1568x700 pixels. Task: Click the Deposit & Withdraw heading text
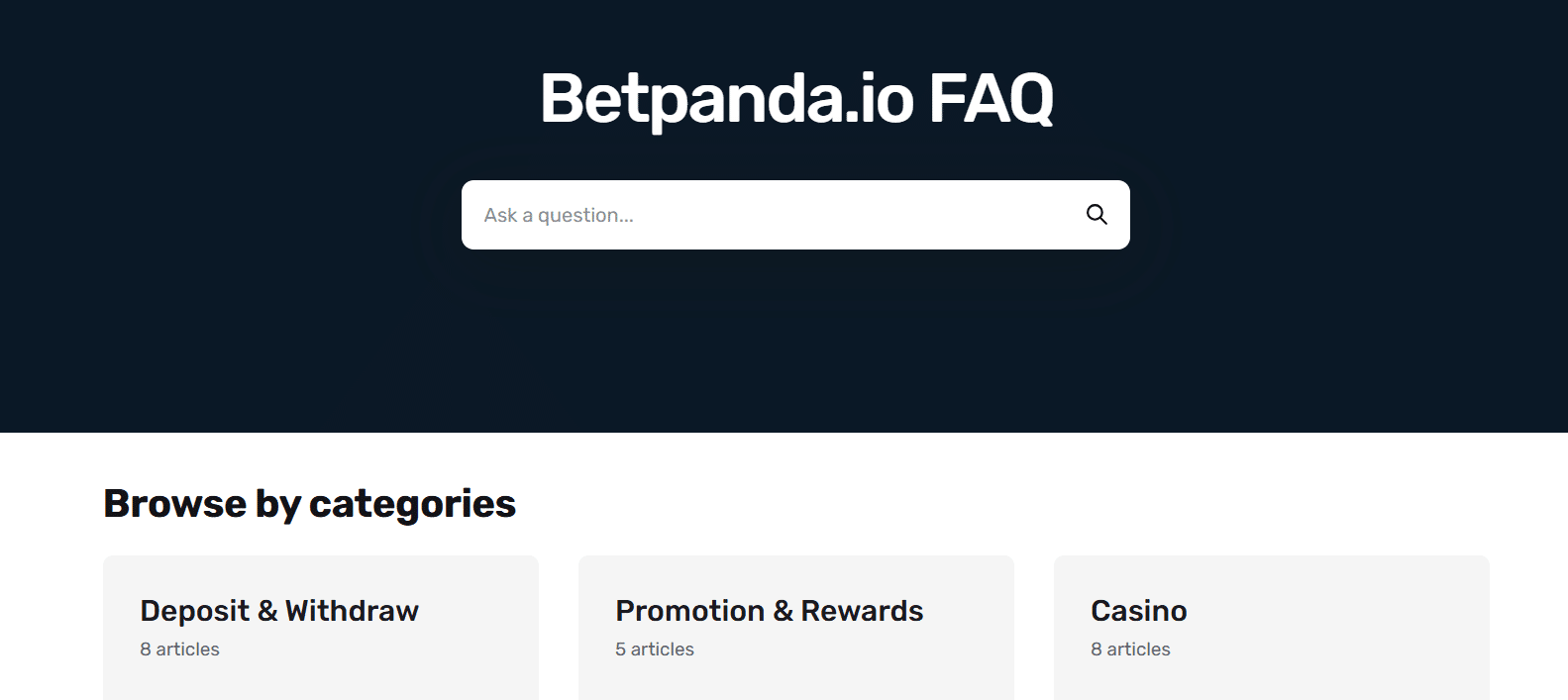pos(279,611)
